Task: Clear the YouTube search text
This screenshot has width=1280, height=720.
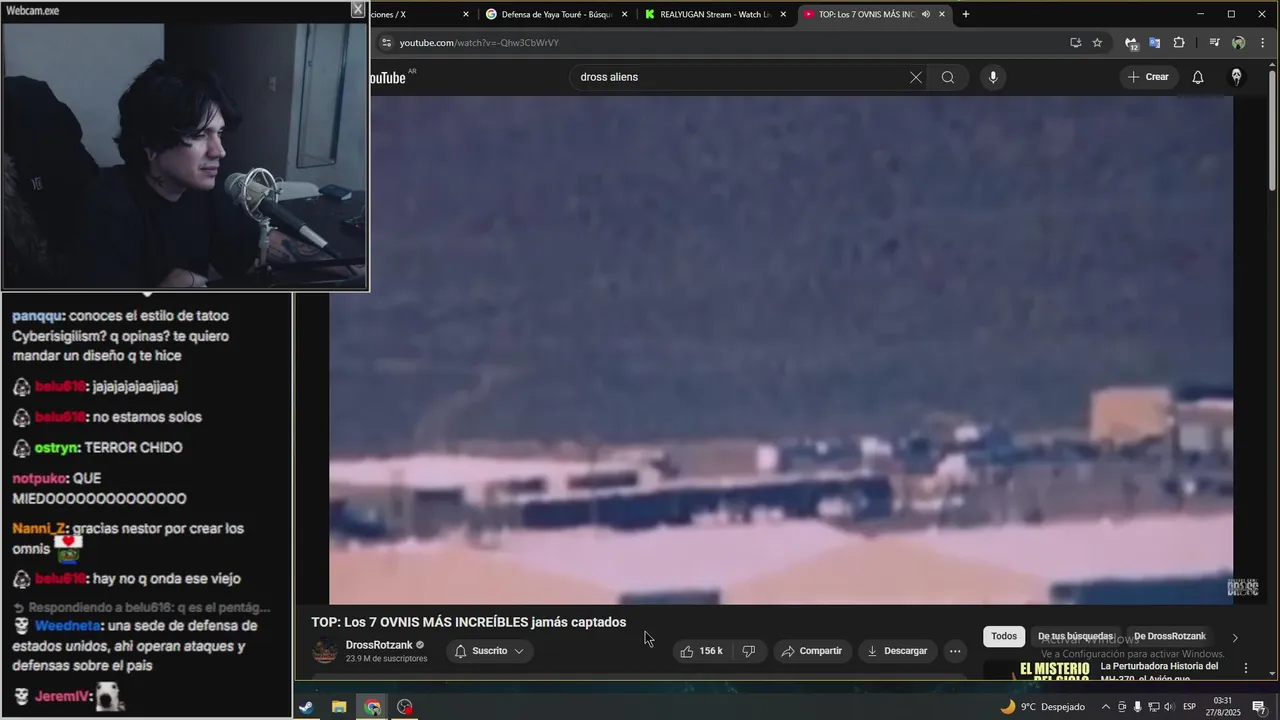Action: point(915,77)
